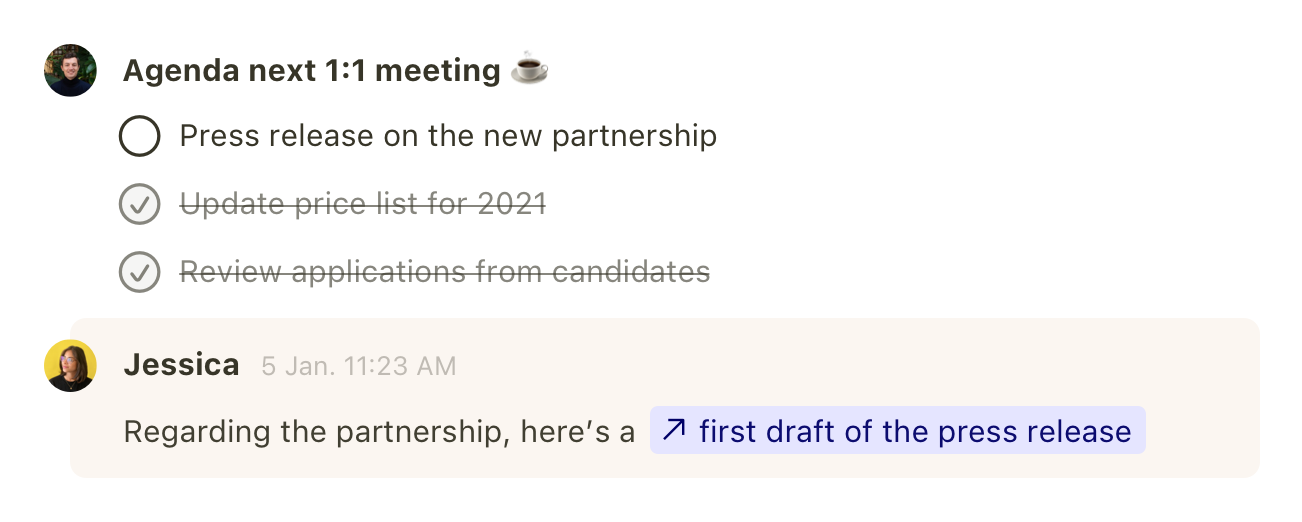Click the coffee cup emoji in the title

click(529, 69)
